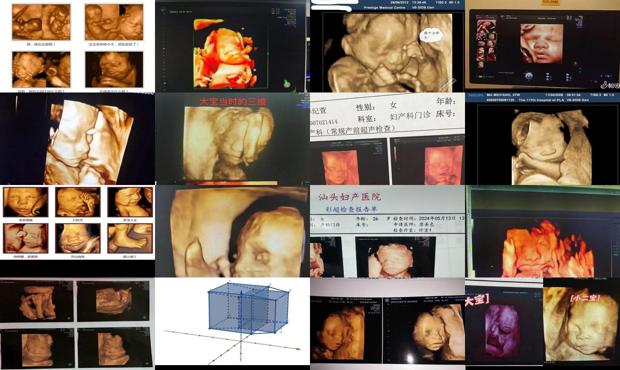Click the green cursor icon on red-orange scan

click(x=286, y=83)
